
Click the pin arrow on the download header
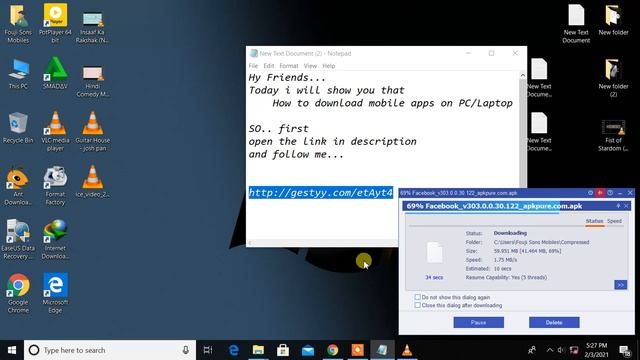(x=618, y=206)
